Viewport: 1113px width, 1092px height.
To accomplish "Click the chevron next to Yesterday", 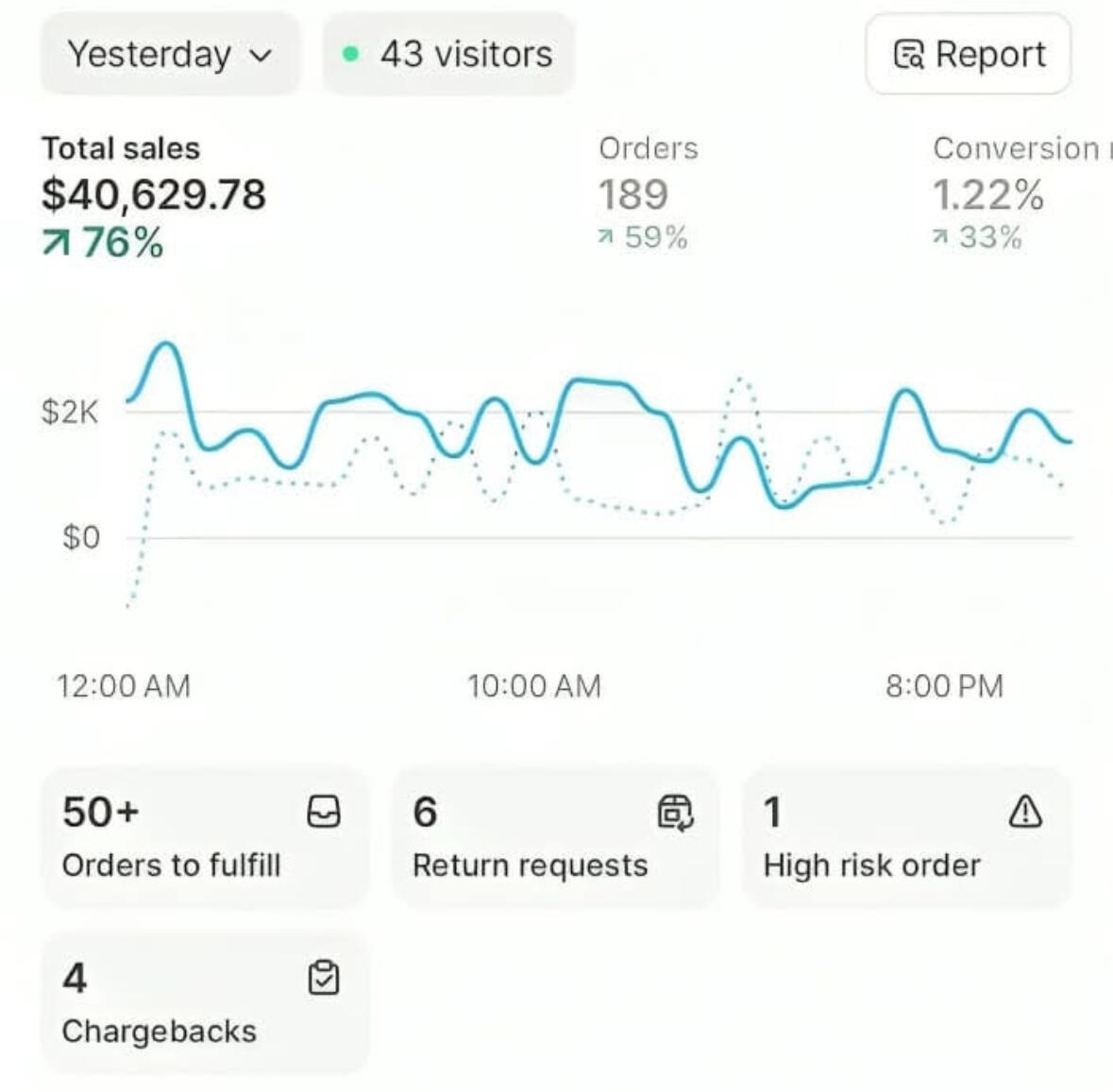I will [x=261, y=56].
